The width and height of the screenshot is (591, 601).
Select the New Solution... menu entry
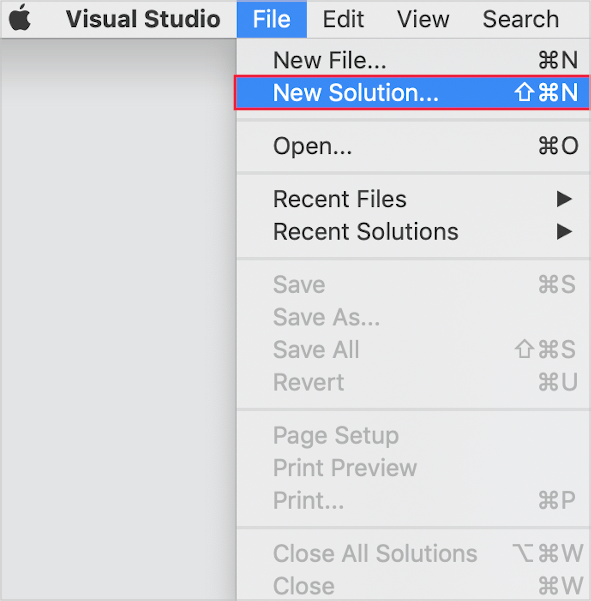click(413, 93)
